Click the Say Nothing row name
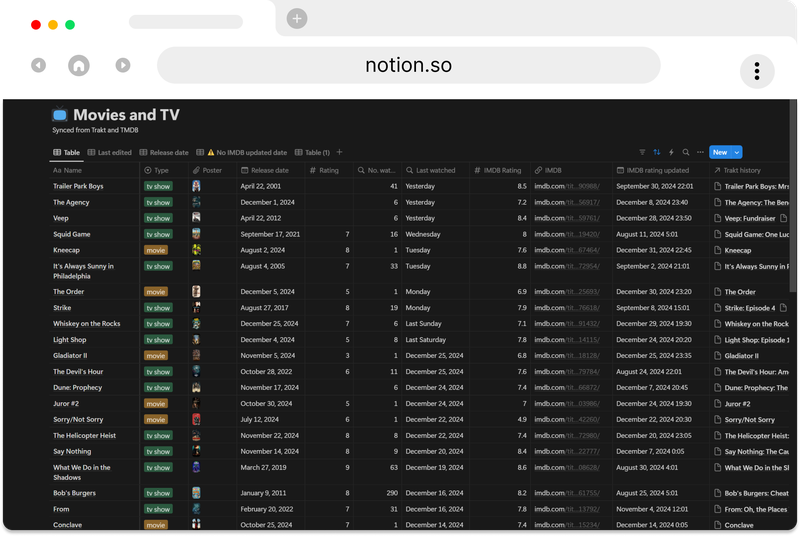800x536 pixels. click(72, 451)
